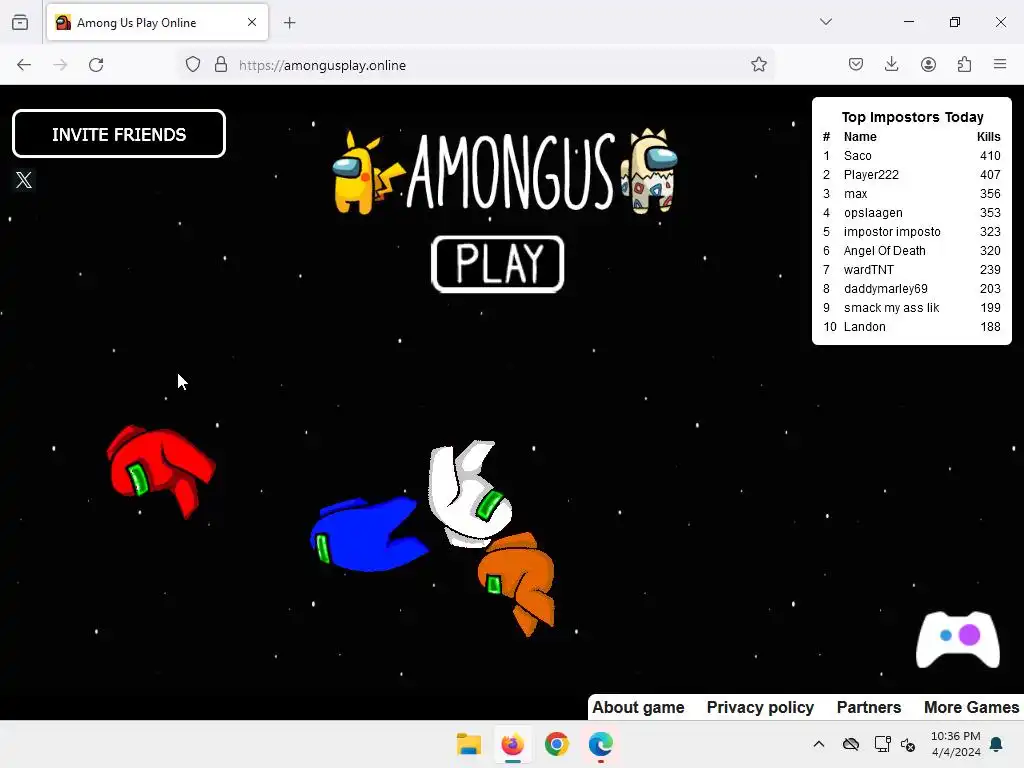Click the blue floating crewmate
The width and height of the screenshot is (1024, 768).
pyautogui.click(x=368, y=534)
